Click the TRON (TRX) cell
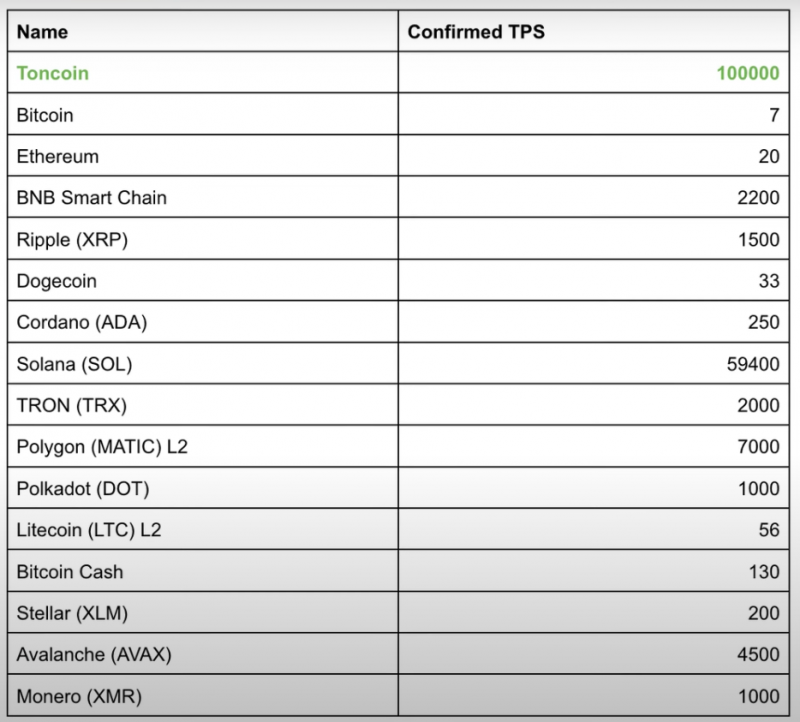Screen dimensions: 800x722 click(x=203, y=405)
